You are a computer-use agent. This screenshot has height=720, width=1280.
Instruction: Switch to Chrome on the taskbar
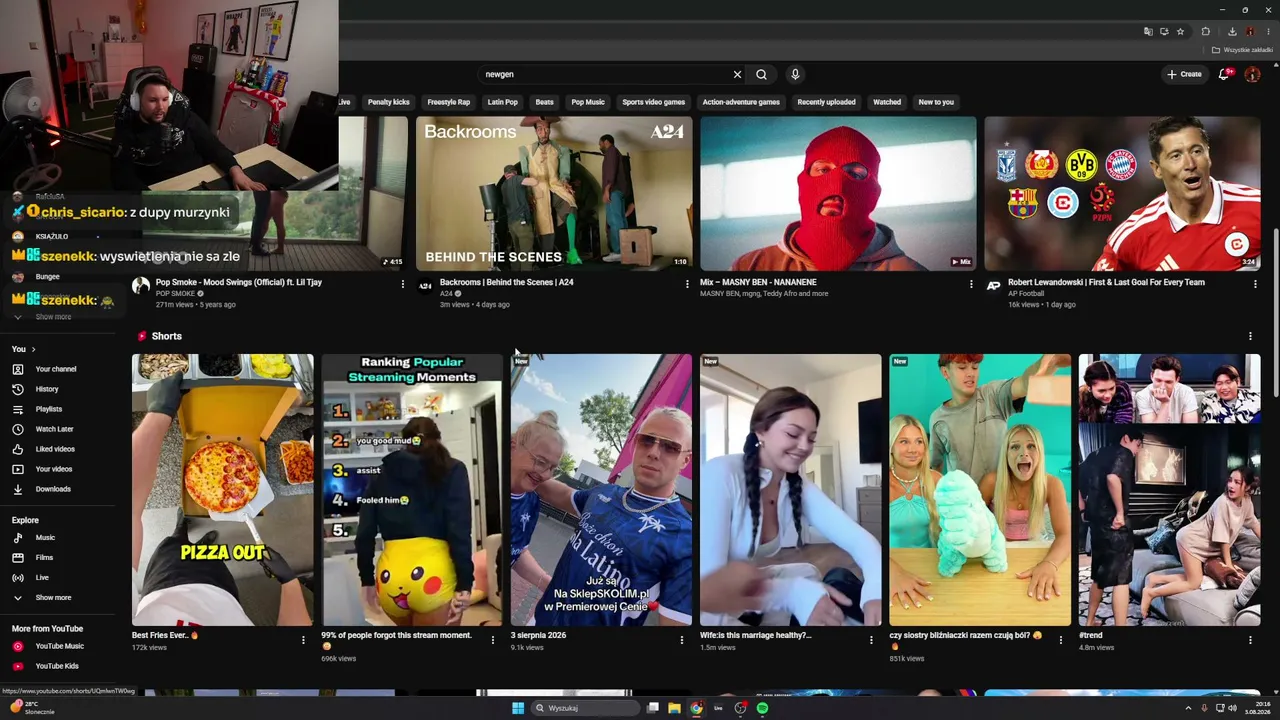click(696, 708)
